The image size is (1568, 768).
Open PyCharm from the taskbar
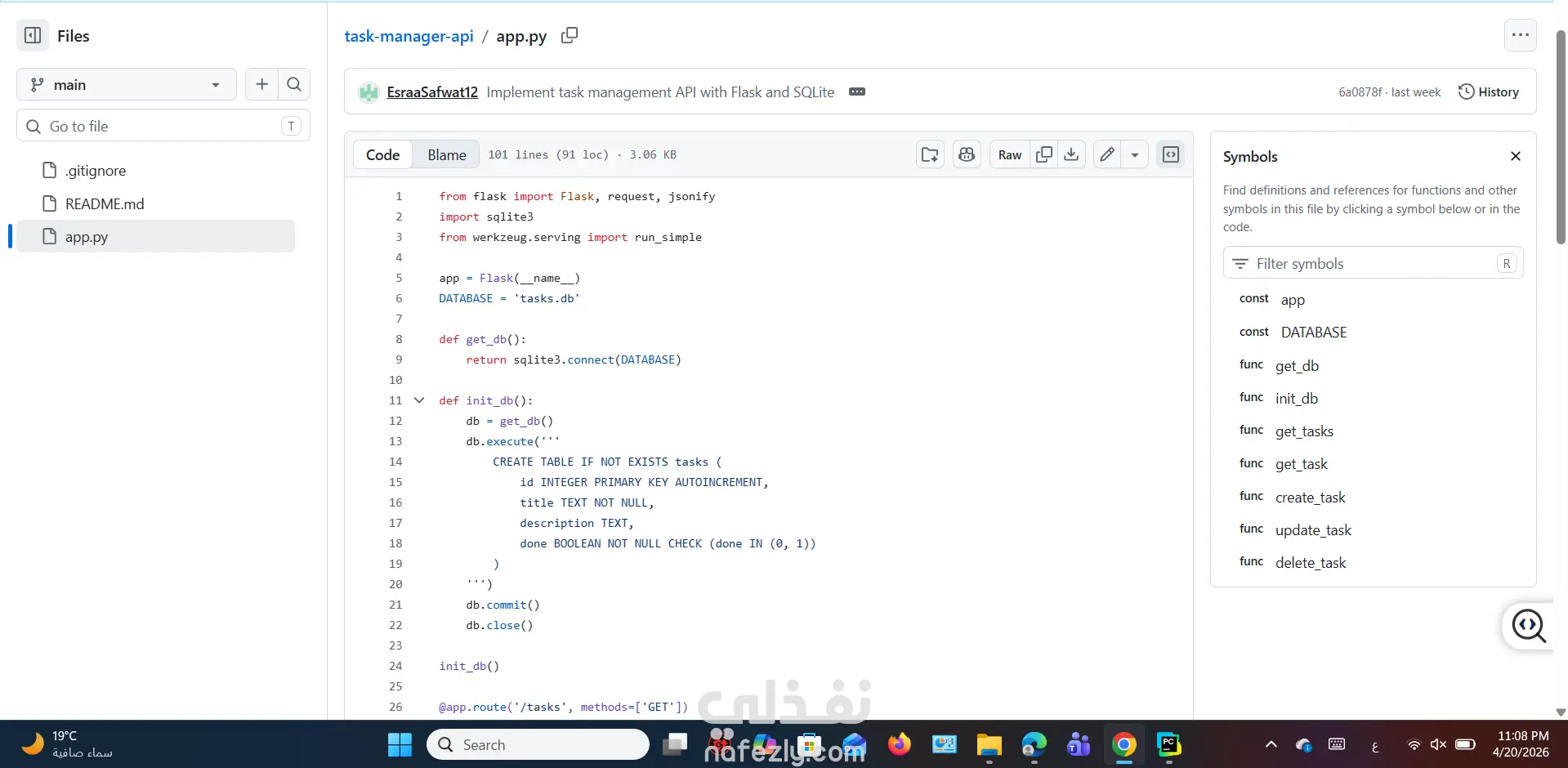click(x=1168, y=744)
